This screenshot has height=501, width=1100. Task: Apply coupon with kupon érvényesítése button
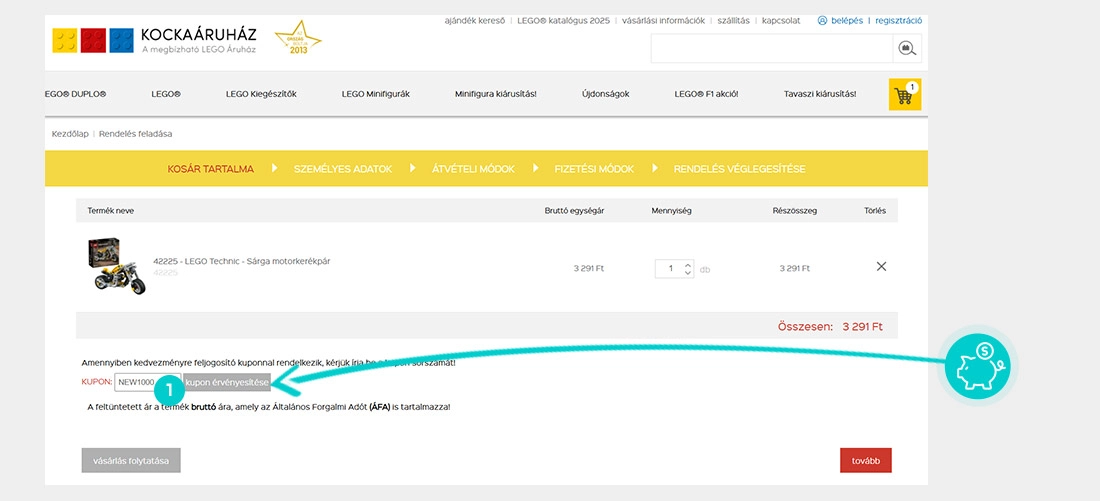pos(227,382)
